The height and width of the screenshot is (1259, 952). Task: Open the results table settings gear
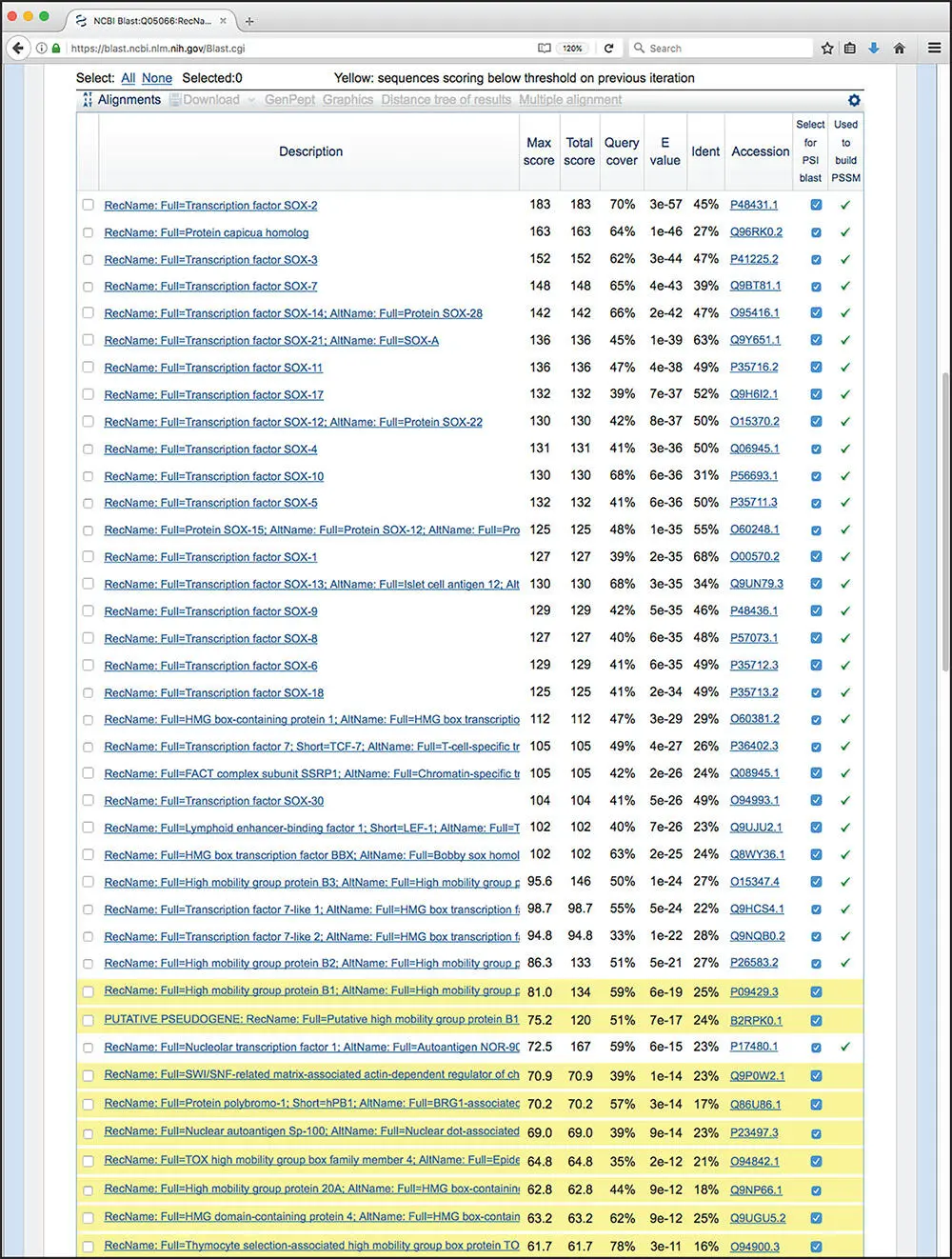pyautogui.click(x=854, y=100)
